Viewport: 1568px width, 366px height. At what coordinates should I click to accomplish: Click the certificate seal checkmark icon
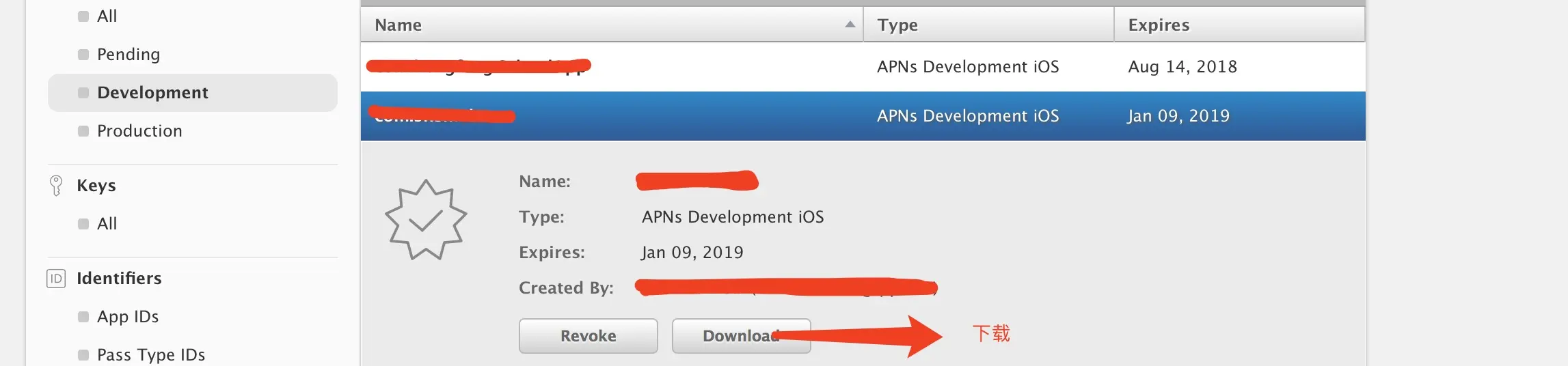tap(426, 220)
